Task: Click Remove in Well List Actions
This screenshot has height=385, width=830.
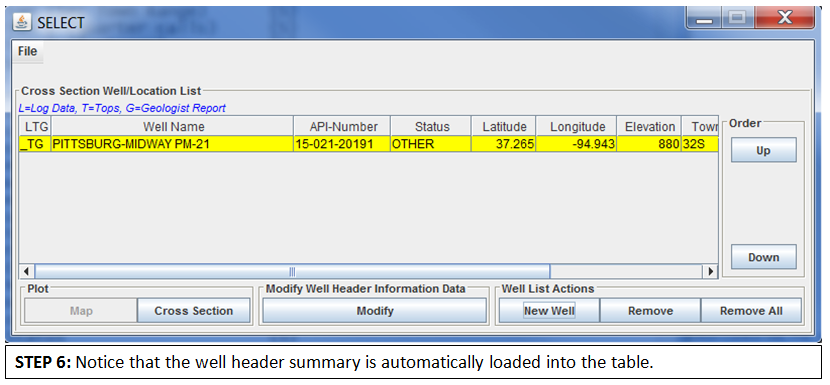Action: 650,311
